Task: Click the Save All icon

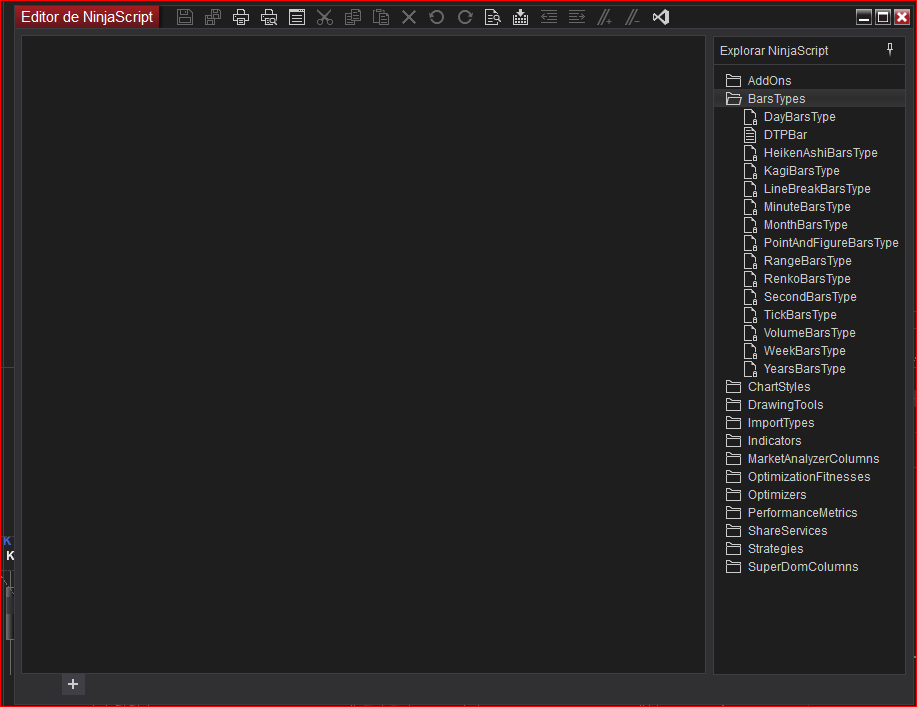Action: [x=213, y=17]
